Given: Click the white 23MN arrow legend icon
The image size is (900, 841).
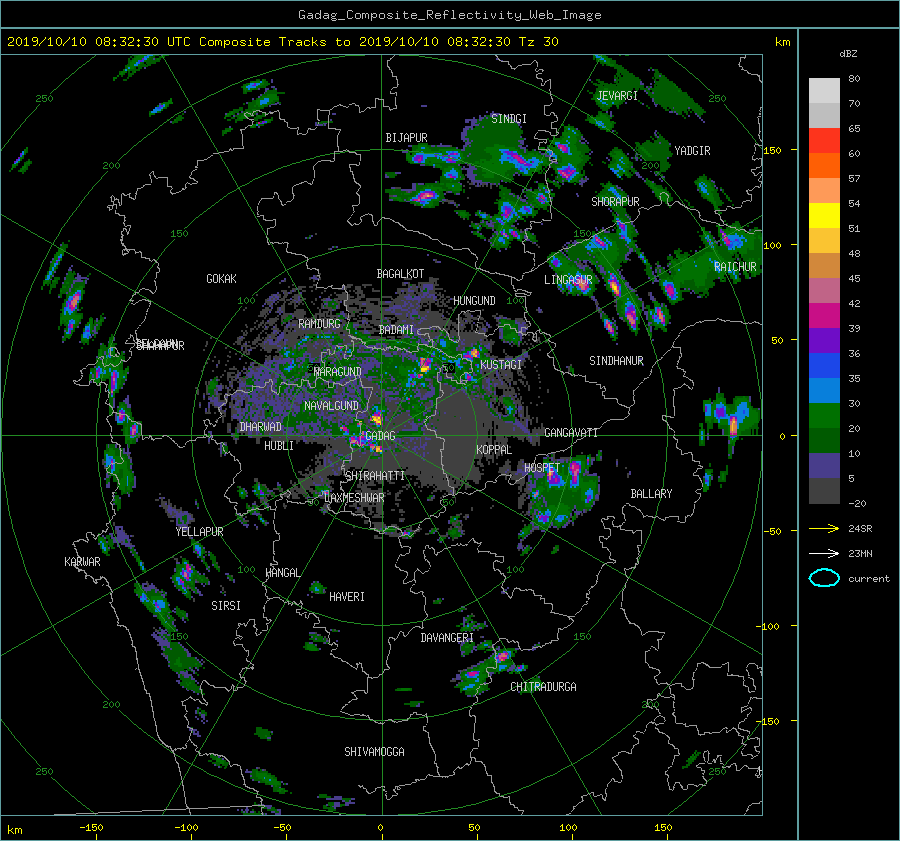Looking at the screenshot, I should [824, 553].
